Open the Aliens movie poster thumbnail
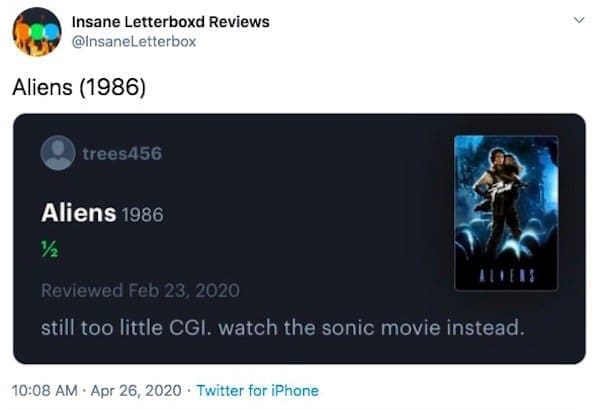Image resolution: width=600 pixels, height=409 pixels. point(506,212)
